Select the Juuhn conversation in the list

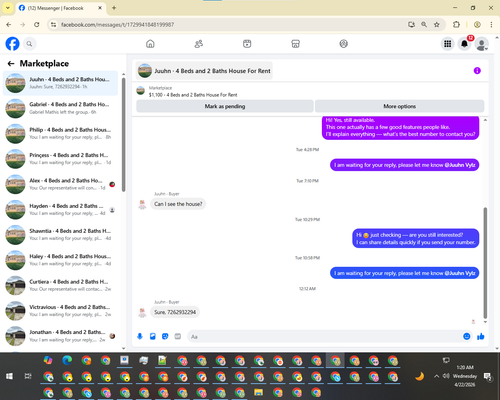coord(60,83)
